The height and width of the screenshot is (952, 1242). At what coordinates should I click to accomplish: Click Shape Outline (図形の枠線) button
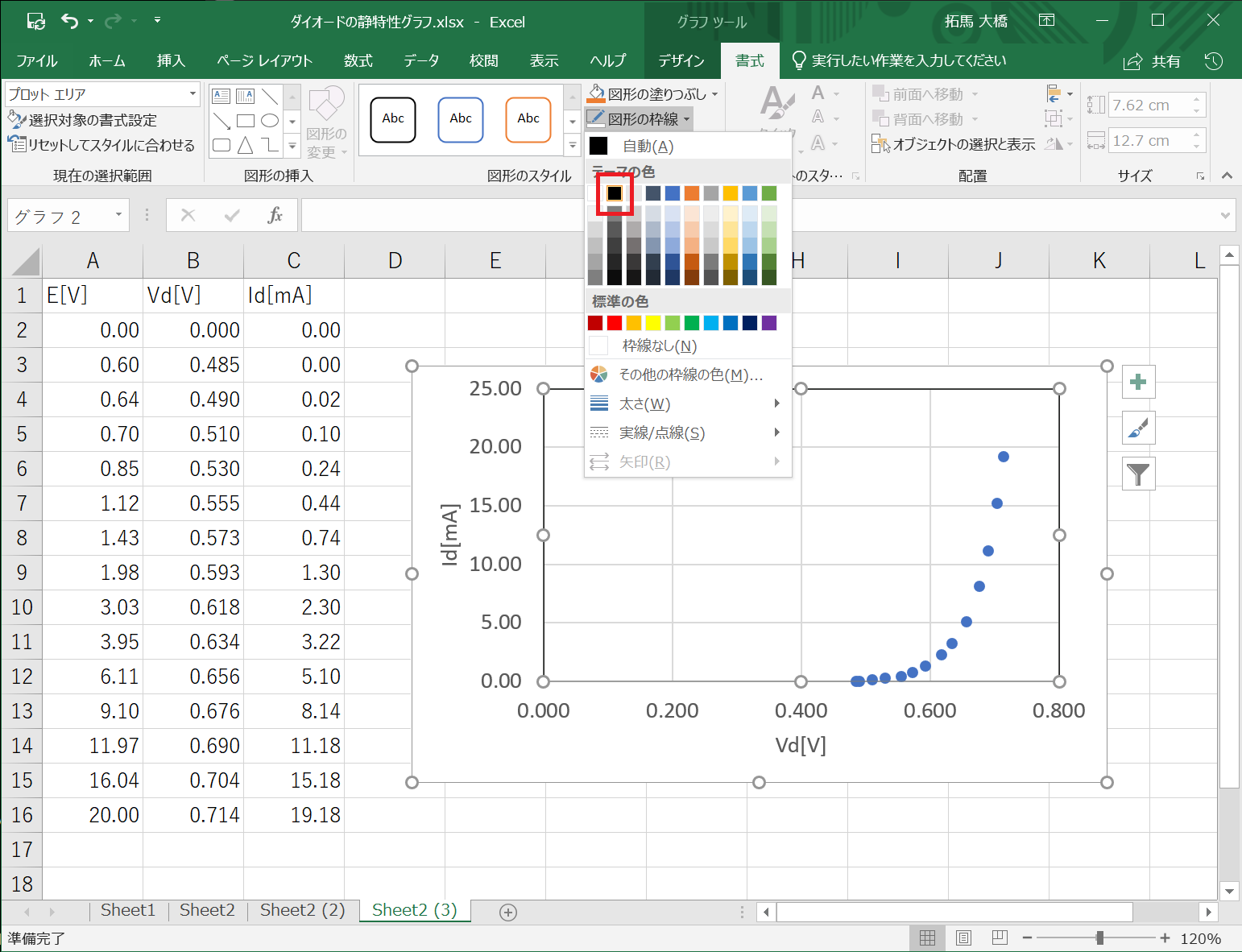click(639, 119)
